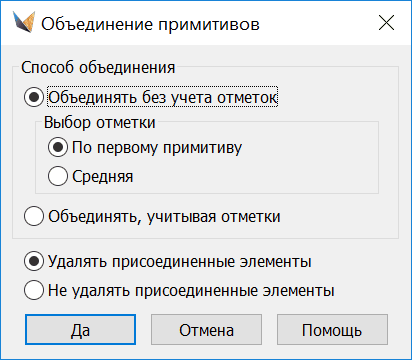
Task: Select the Объединять без учета отметок radio circle
Action: [x=34, y=97]
